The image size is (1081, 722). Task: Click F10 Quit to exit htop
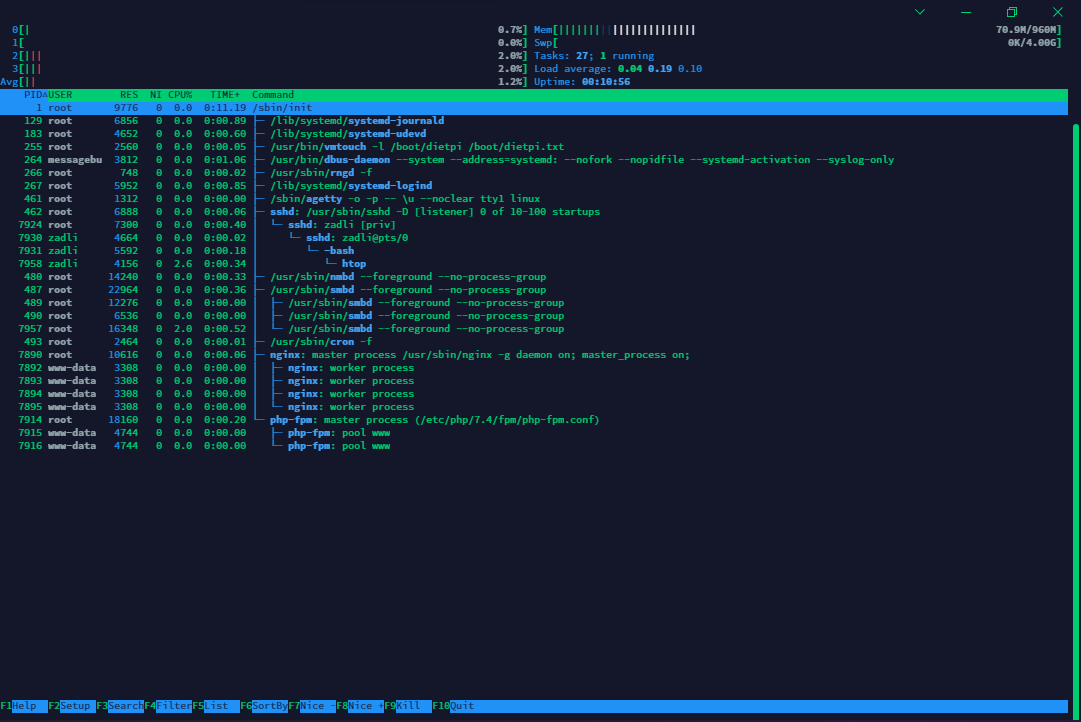pyautogui.click(x=456, y=705)
